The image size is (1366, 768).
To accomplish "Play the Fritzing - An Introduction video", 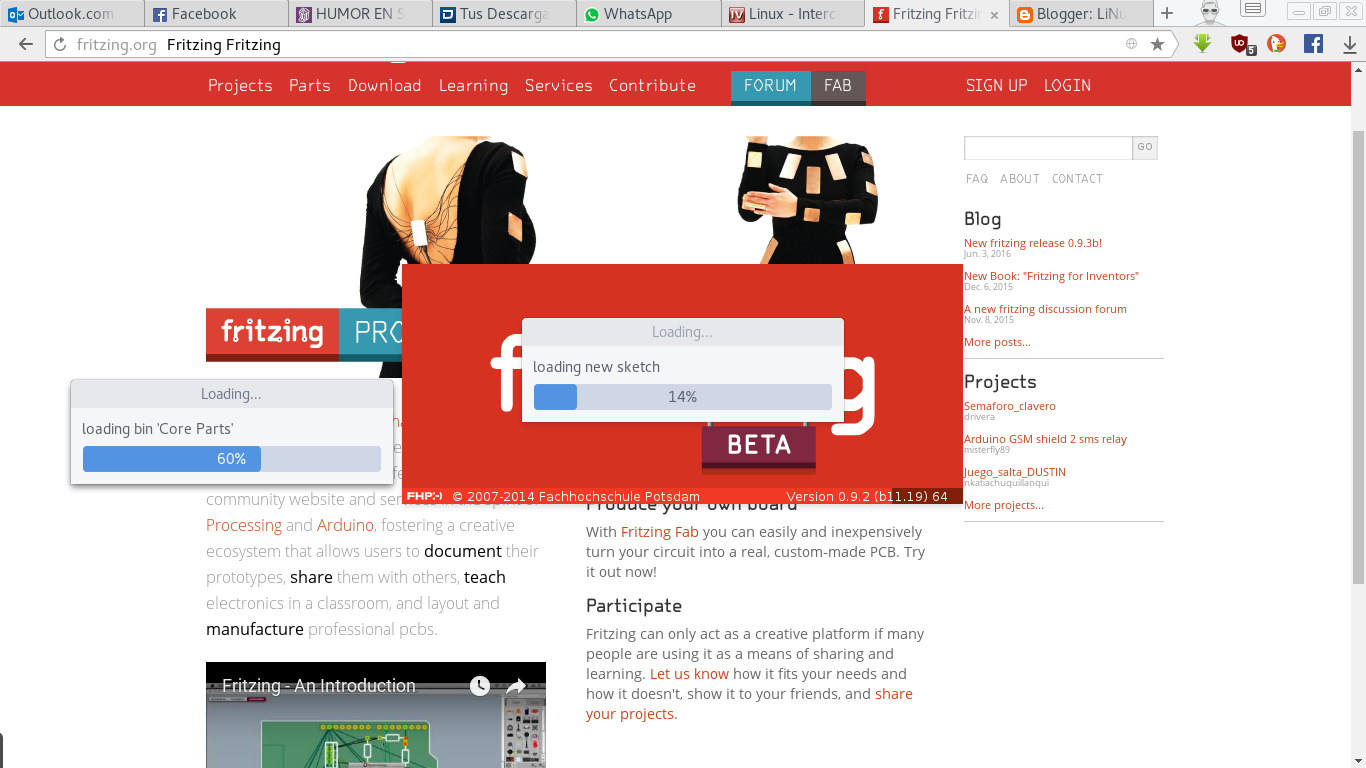I will tap(376, 715).
